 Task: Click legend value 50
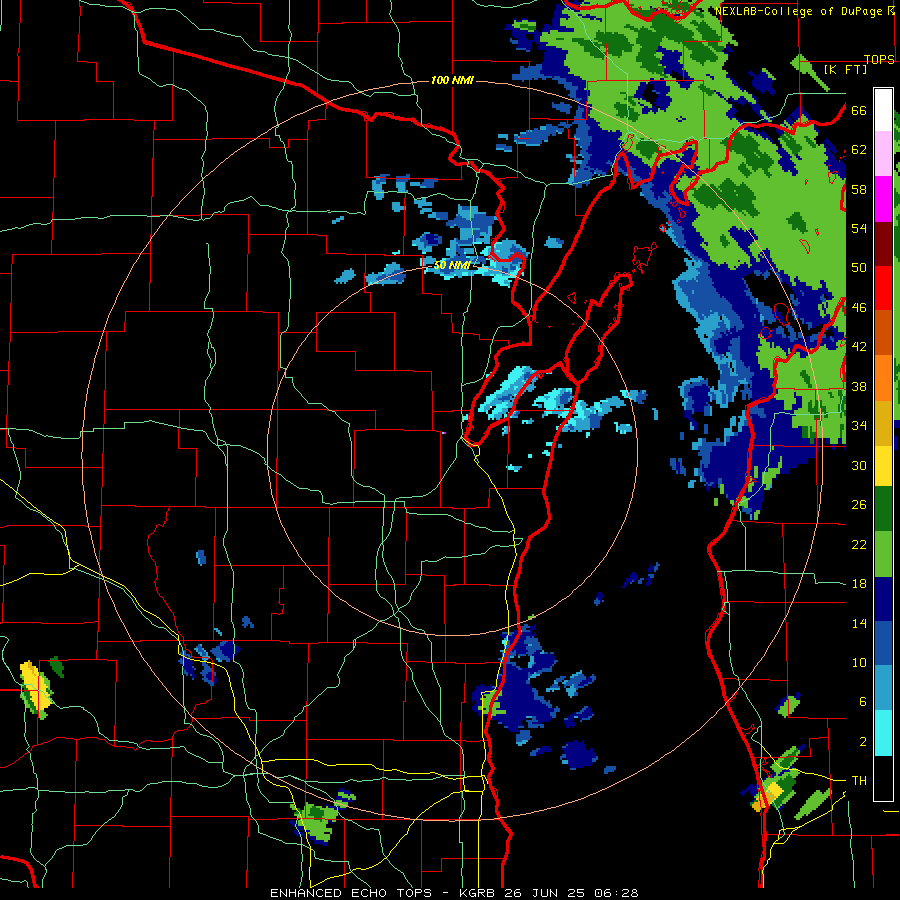point(859,267)
